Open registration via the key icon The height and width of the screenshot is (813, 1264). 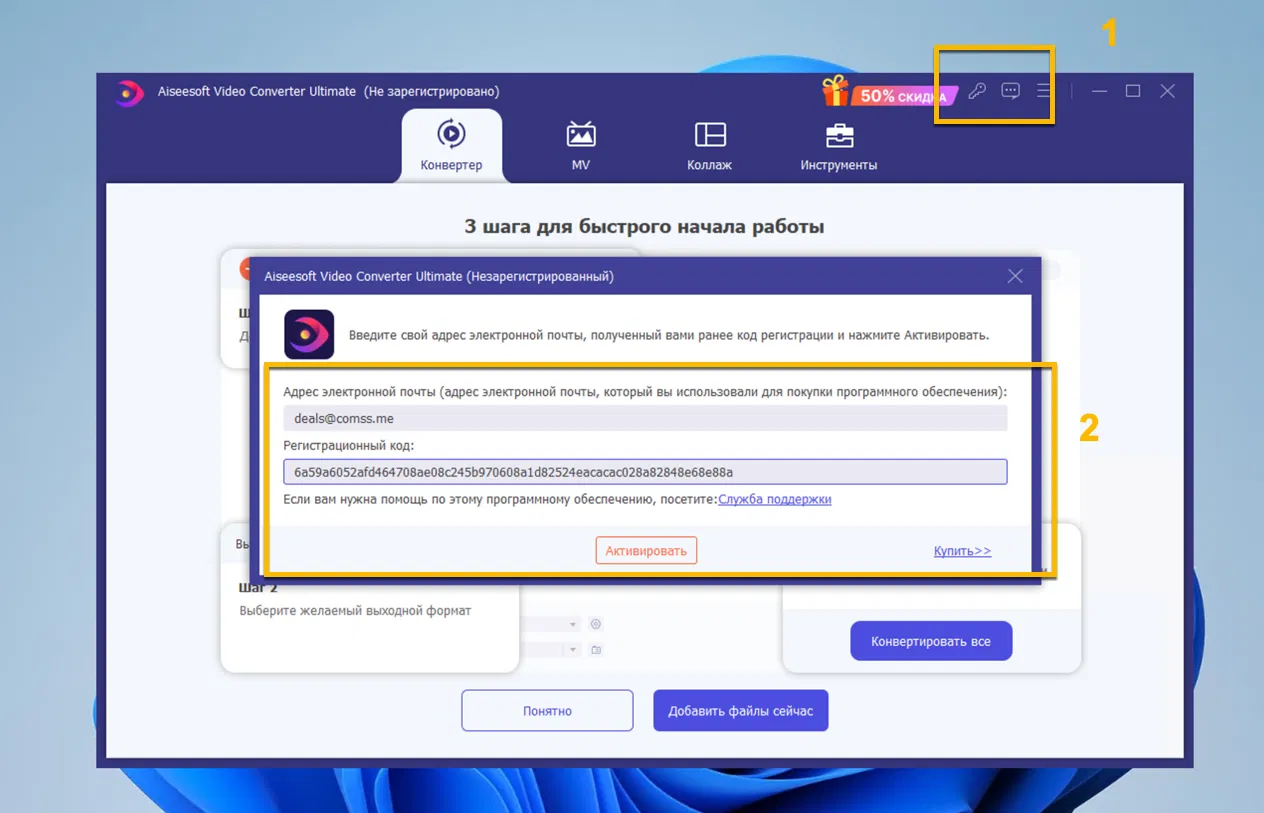coord(975,90)
